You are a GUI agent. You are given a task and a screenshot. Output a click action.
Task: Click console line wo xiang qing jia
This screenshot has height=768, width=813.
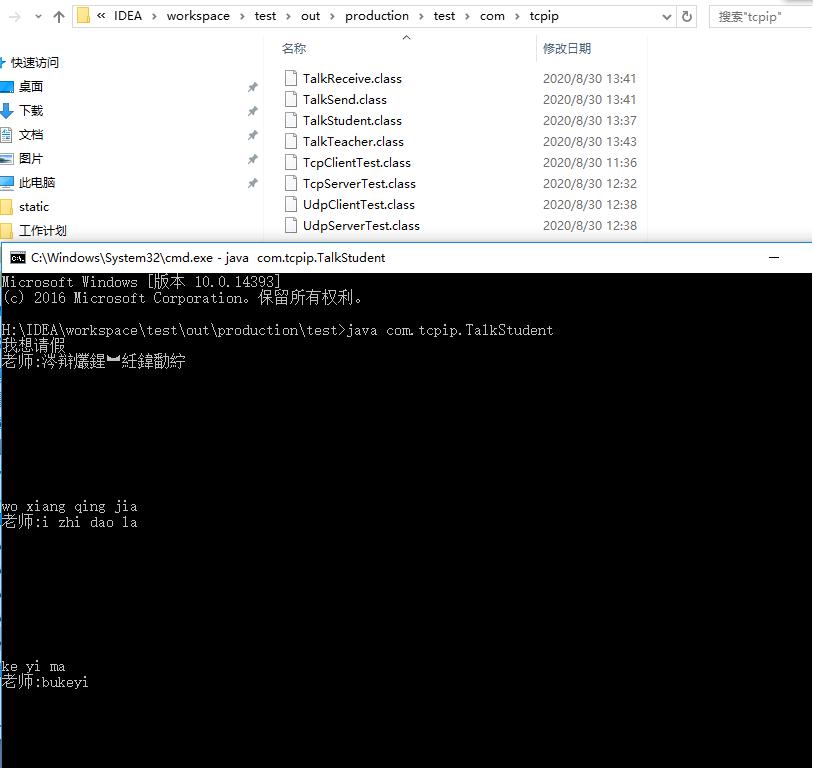[69, 507]
